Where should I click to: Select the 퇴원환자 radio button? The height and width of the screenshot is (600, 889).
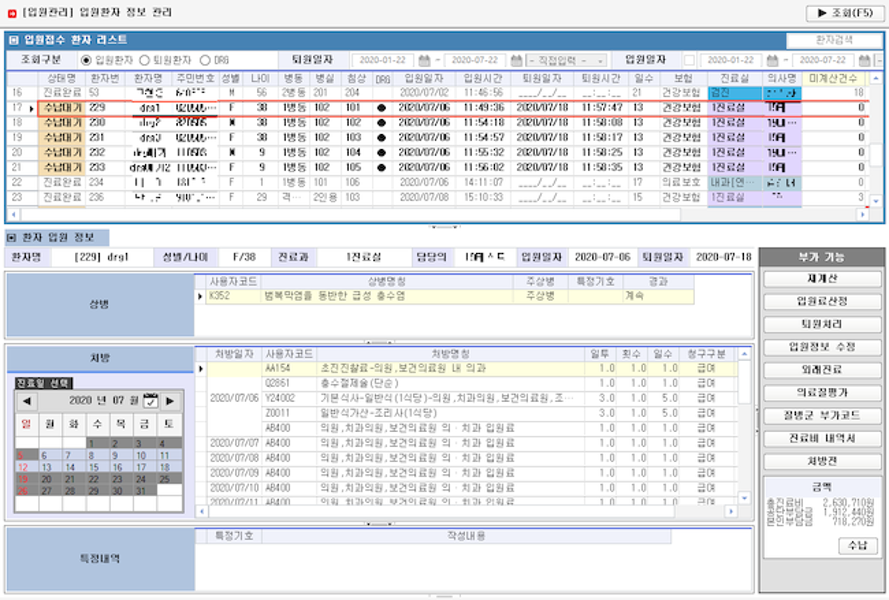click(144, 60)
